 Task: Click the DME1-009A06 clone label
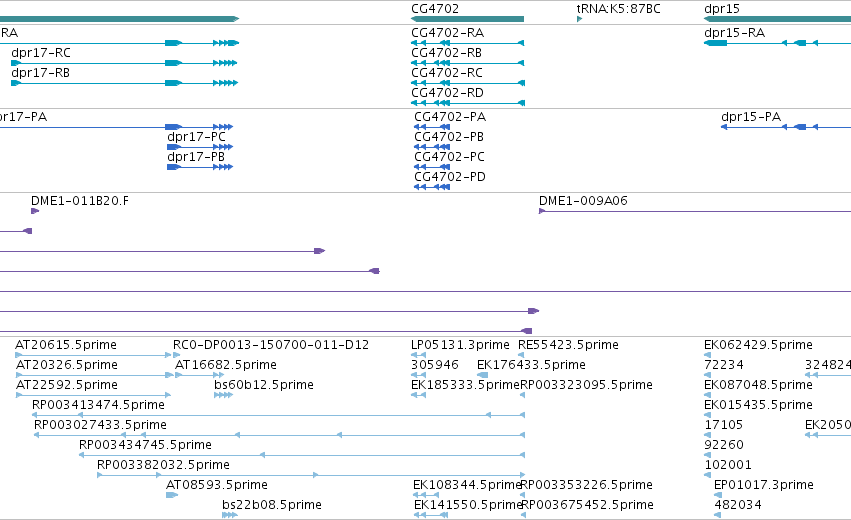[x=583, y=201]
